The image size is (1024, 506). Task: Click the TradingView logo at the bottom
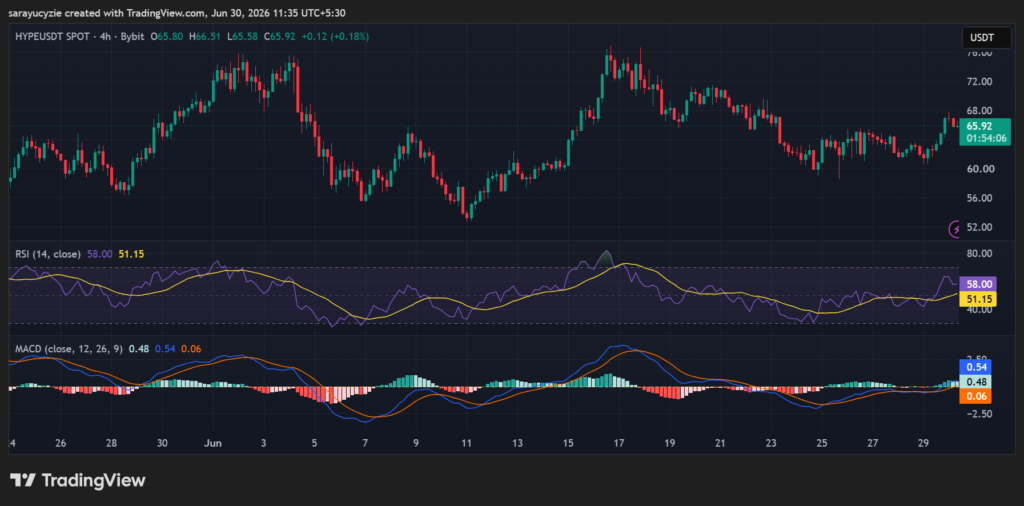(78, 481)
